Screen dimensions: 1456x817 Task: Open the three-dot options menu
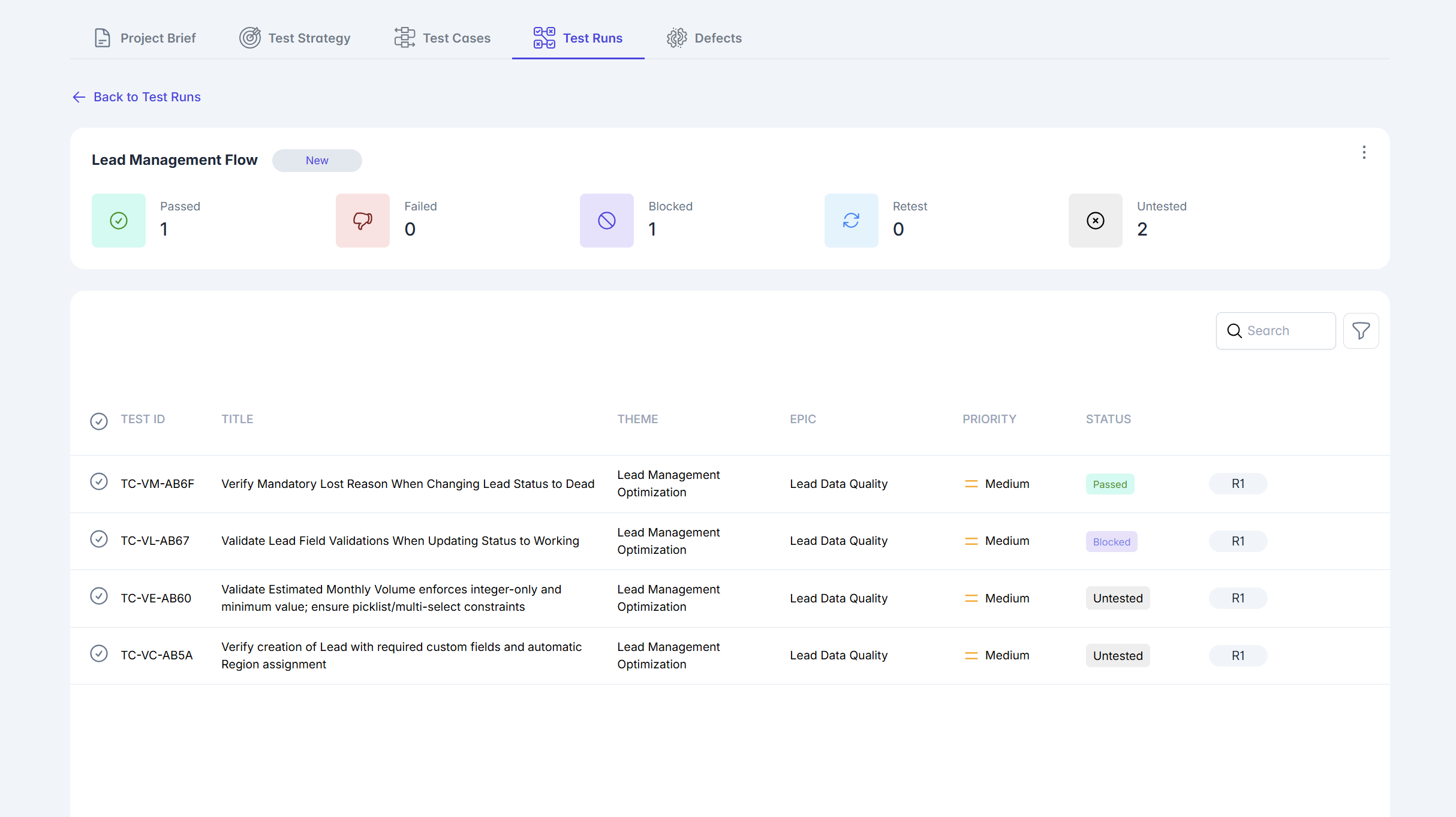pos(1364,152)
